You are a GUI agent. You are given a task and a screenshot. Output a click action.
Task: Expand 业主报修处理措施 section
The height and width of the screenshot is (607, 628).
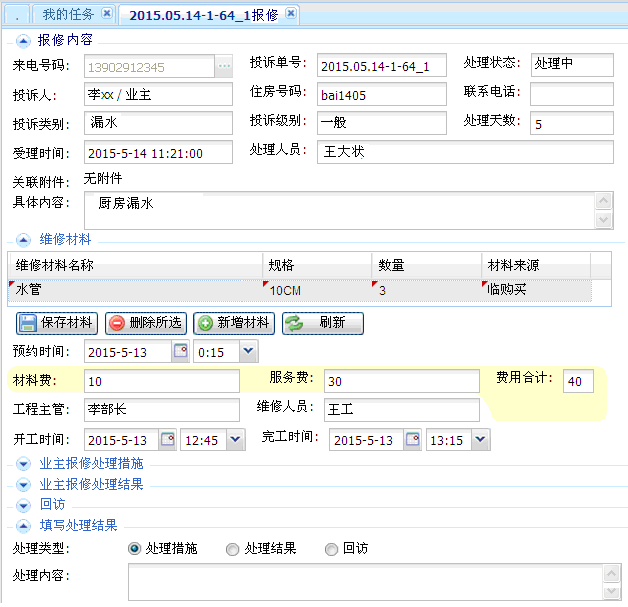pyautogui.click(x=24, y=464)
